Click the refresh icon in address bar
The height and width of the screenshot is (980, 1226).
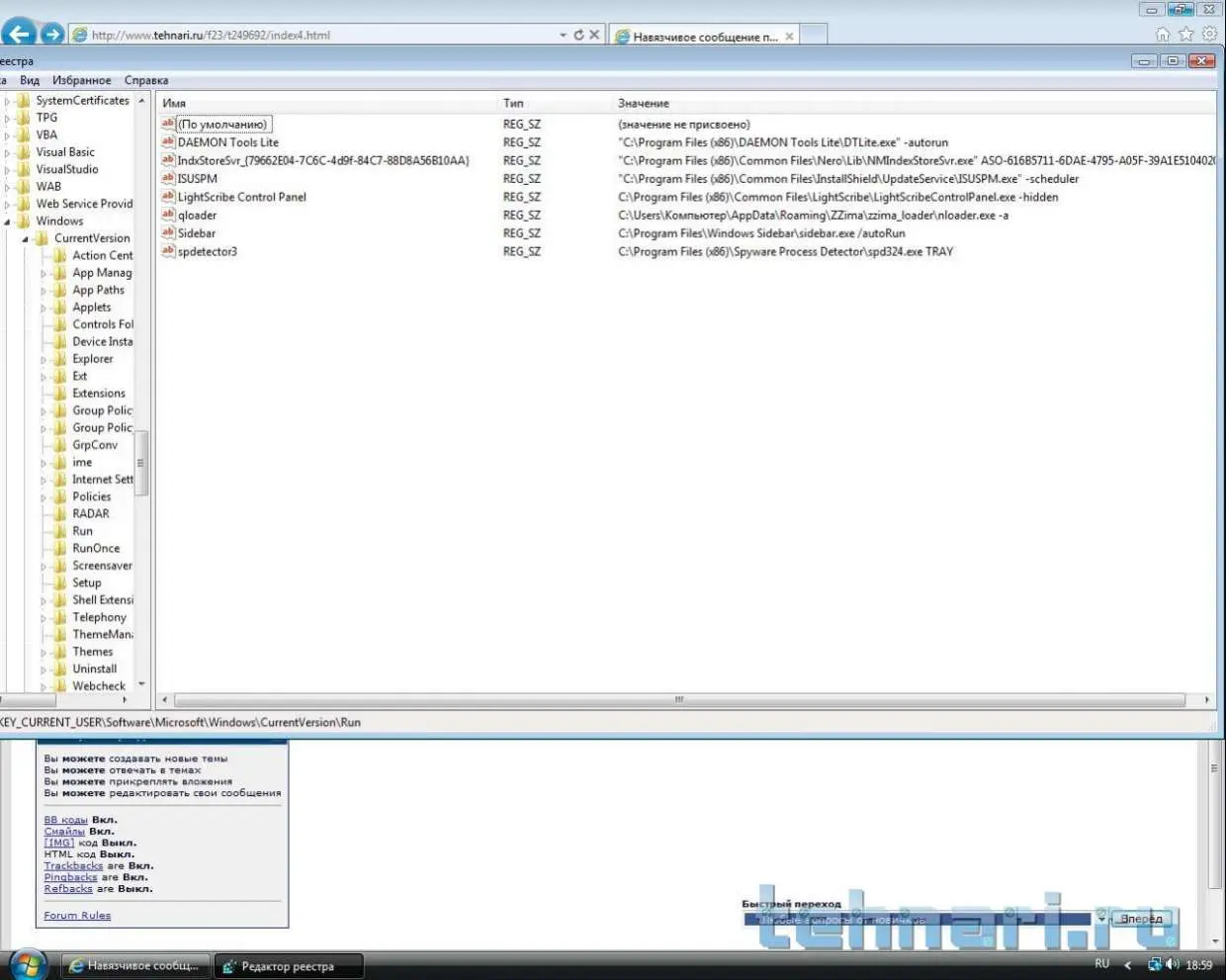pos(578,35)
